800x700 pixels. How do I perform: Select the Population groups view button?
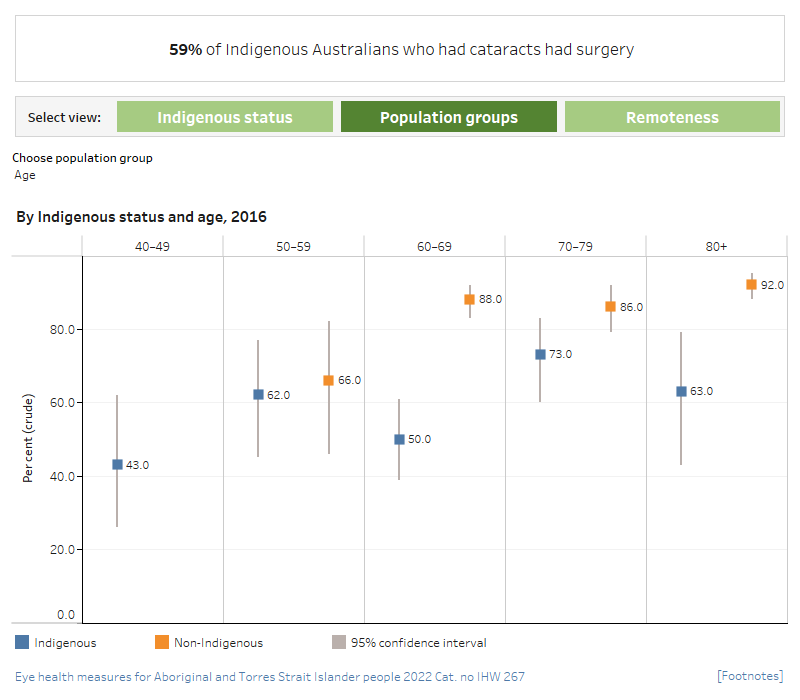point(449,116)
